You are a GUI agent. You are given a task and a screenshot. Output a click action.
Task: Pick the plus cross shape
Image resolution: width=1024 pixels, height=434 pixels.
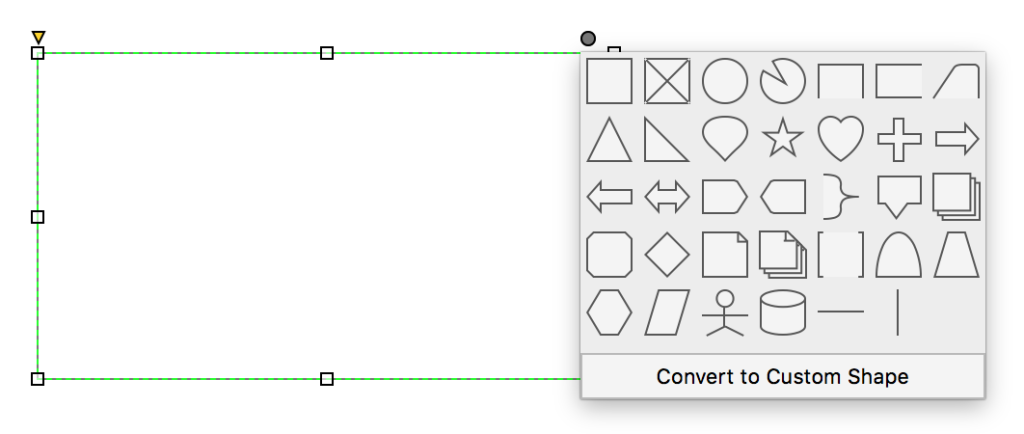[899, 139]
